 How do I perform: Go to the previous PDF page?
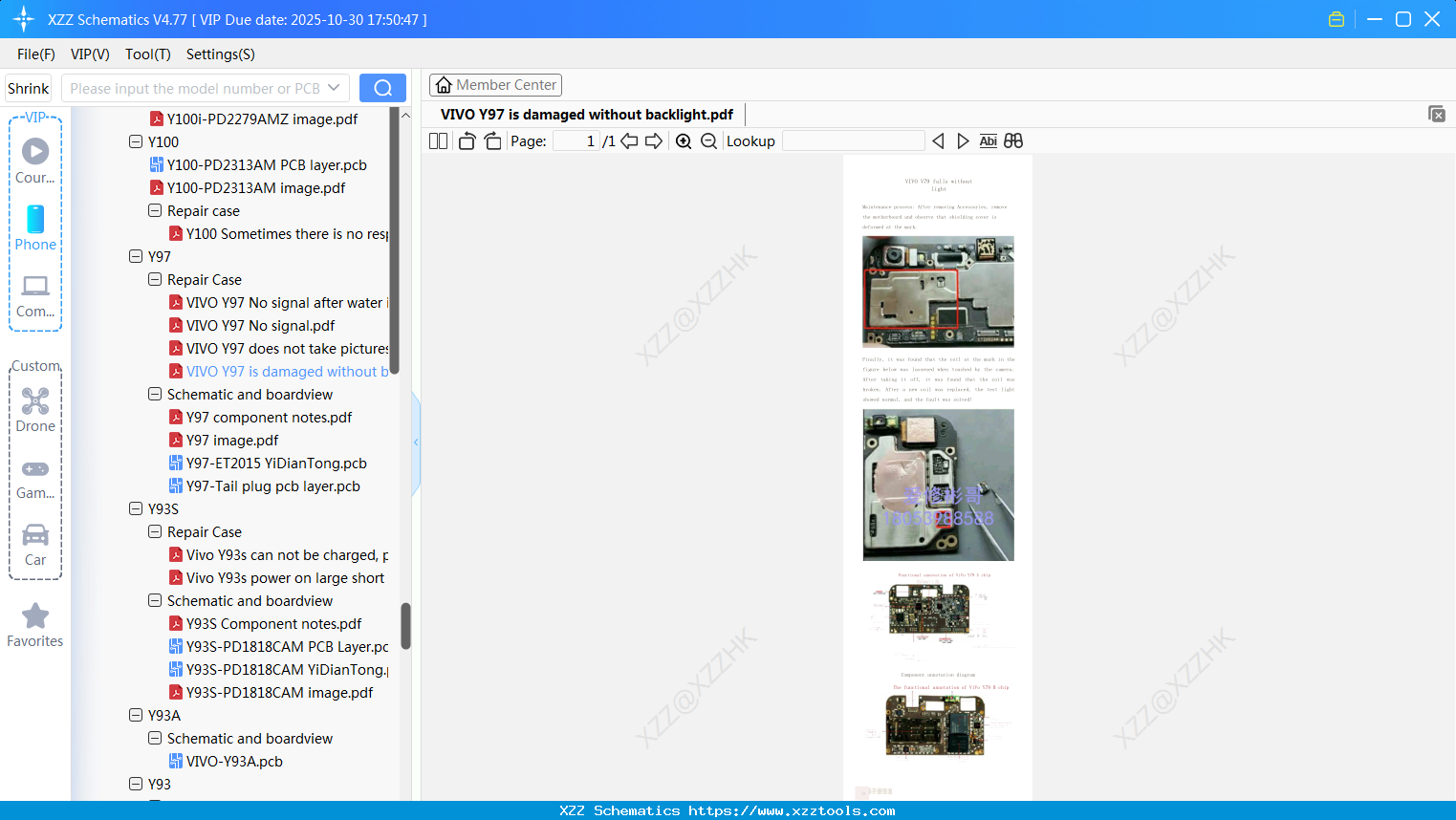629,141
